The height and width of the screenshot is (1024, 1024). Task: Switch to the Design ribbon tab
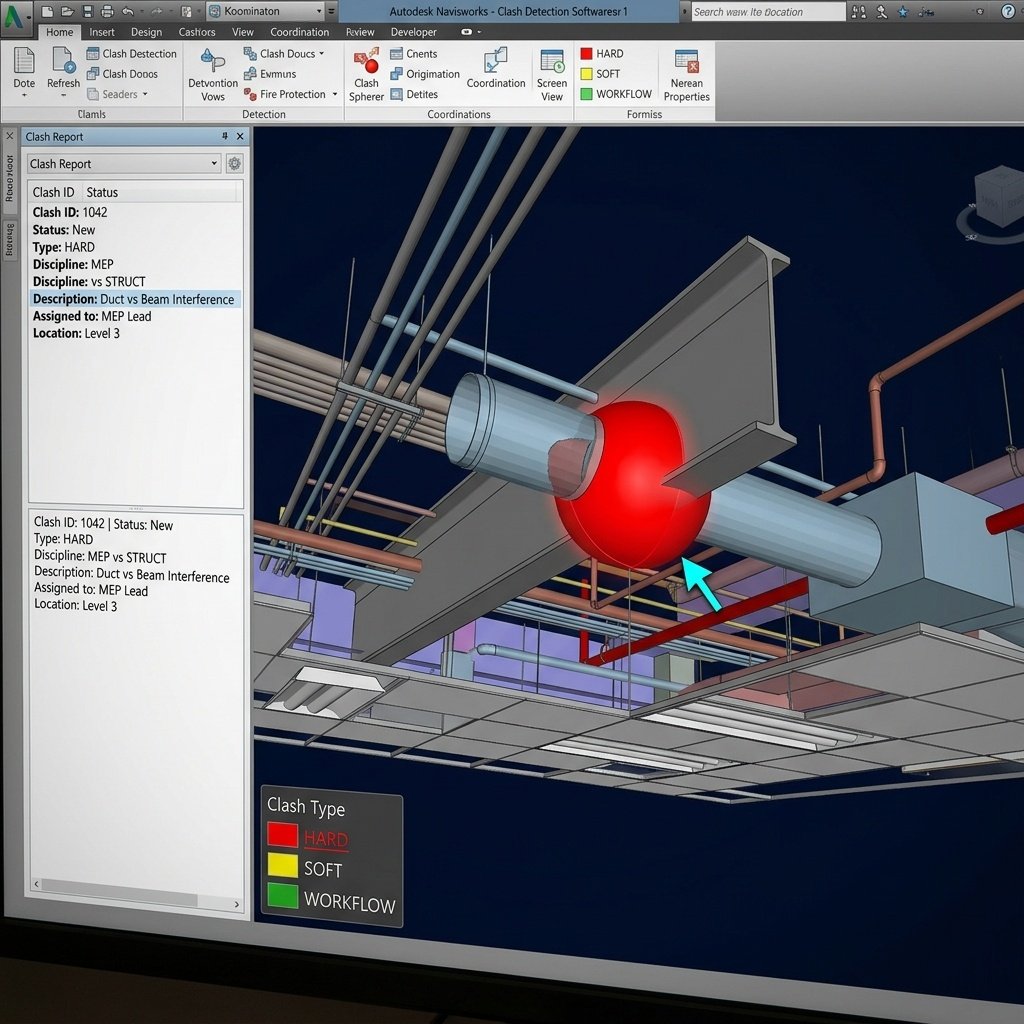coord(146,32)
